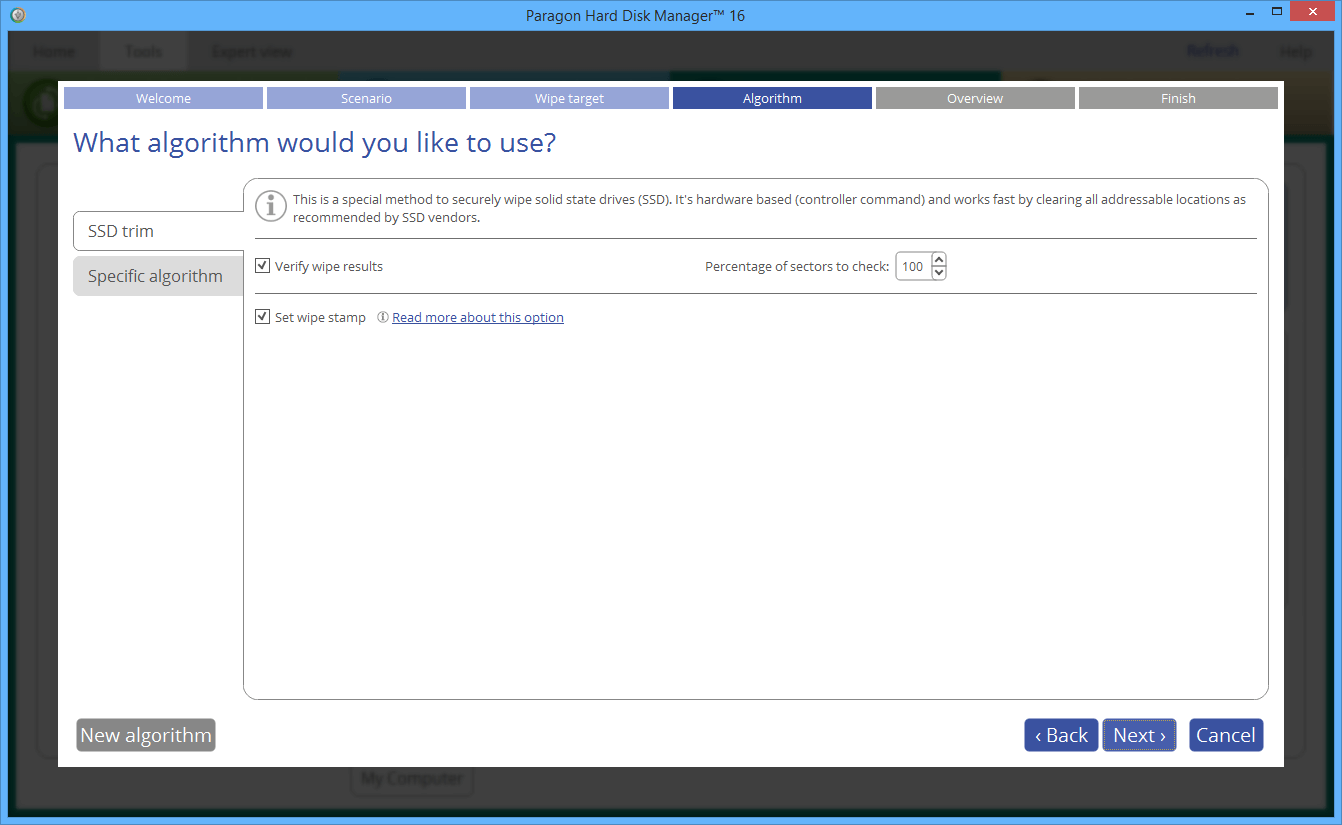Screen dimensions: 1342x825
Task: Open Read more about this option link
Action: (x=477, y=317)
